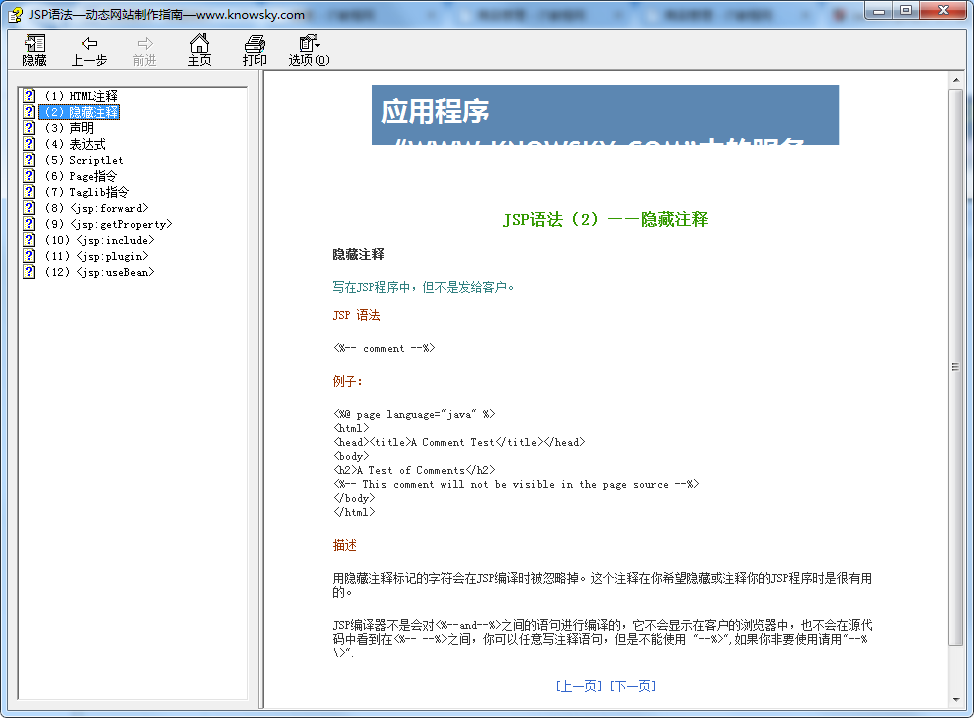Image resolution: width=974 pixels, height=718 pixels.
Task: Click the topic icon beside <jsp:useBean>
Action: point(30,272)
